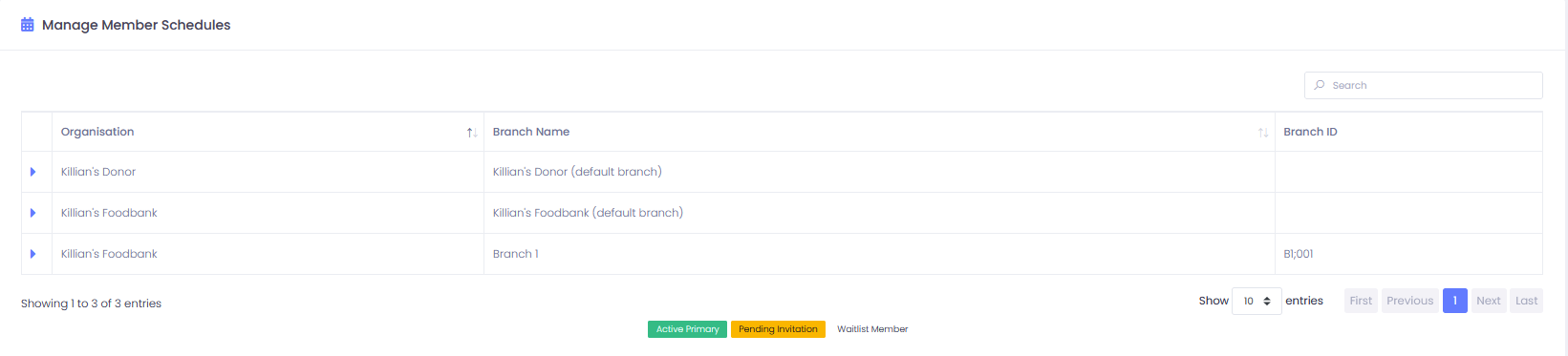
Task: Click the Previous page button
Action: tap(1409, 301)
